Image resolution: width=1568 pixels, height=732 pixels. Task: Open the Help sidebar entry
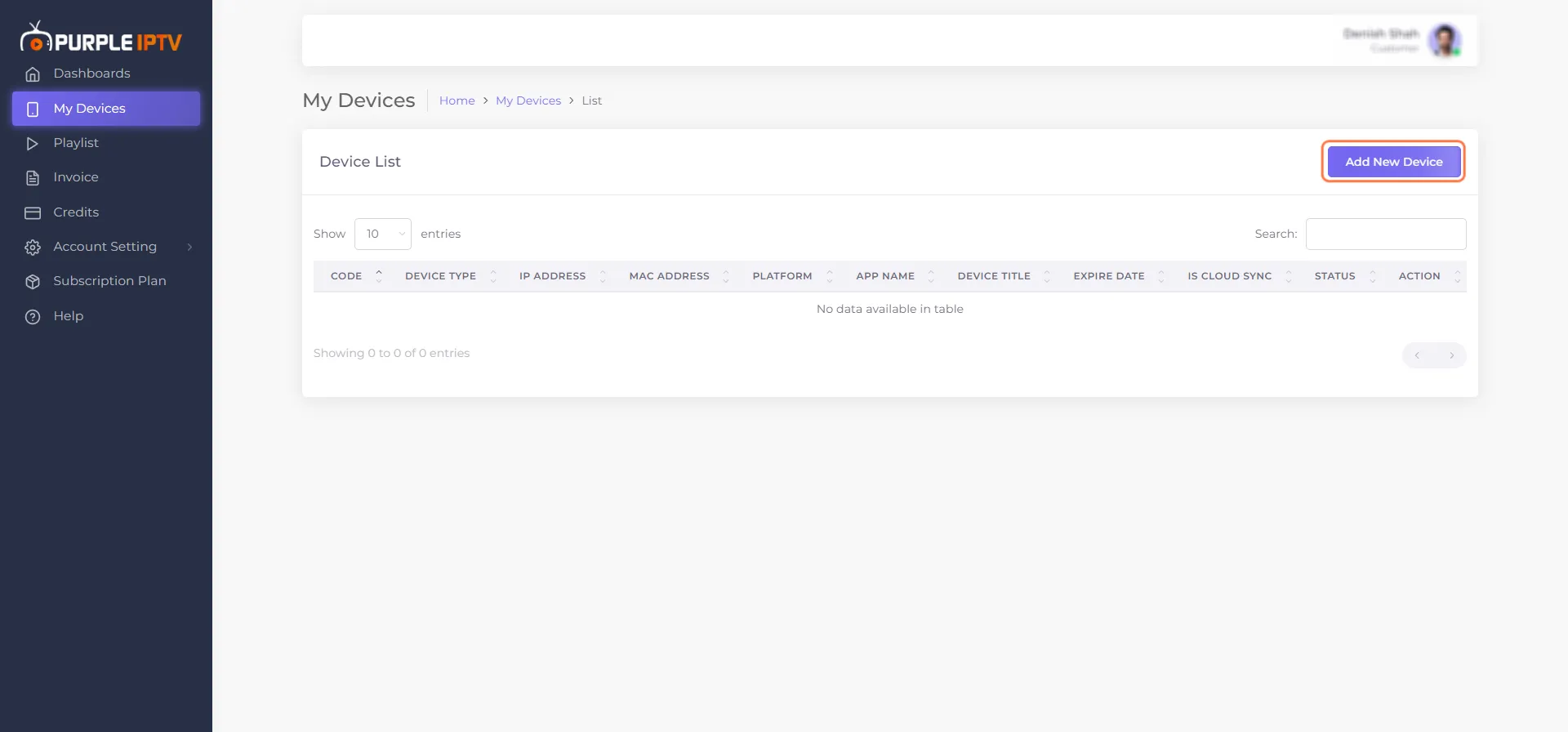click(x=106, y=316)
